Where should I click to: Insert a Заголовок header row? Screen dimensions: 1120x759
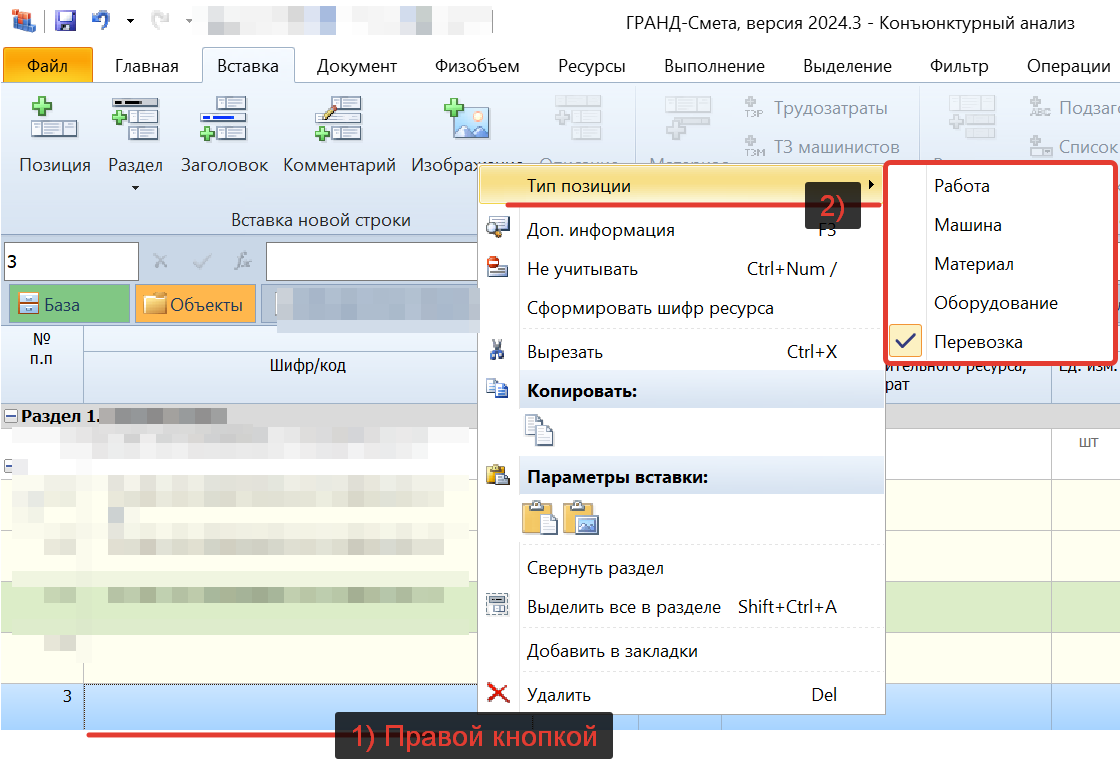tap(224, 136)
